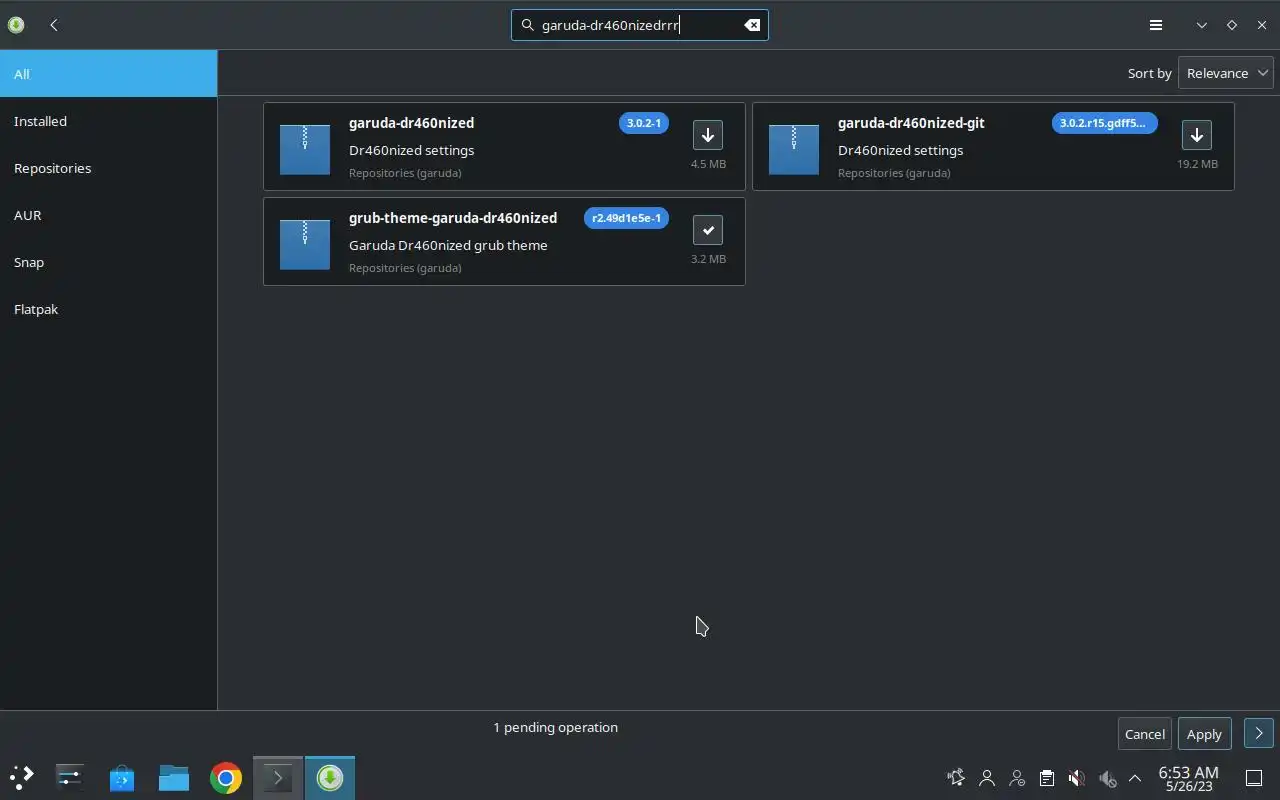
Task: Click garuda-dr460nized-git package title
Action: 911,123
